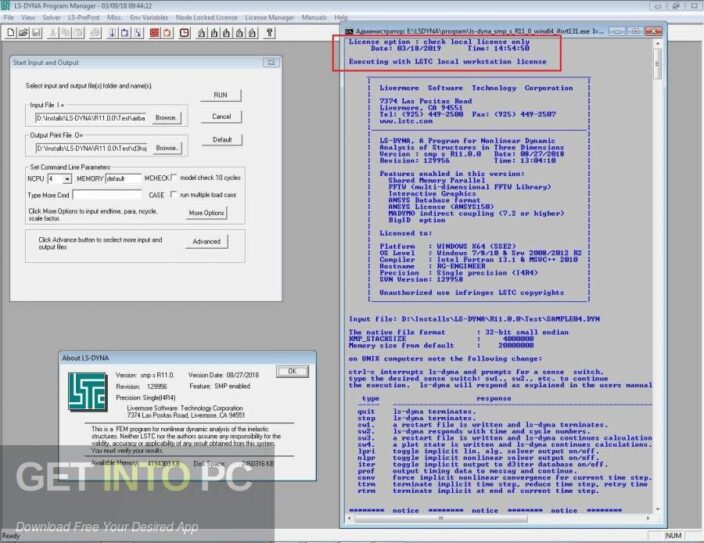Click 'Precision: Single(I4R4)' in About dialog
704x543 pixels.
pyautogui.click(x=145, y=397)
